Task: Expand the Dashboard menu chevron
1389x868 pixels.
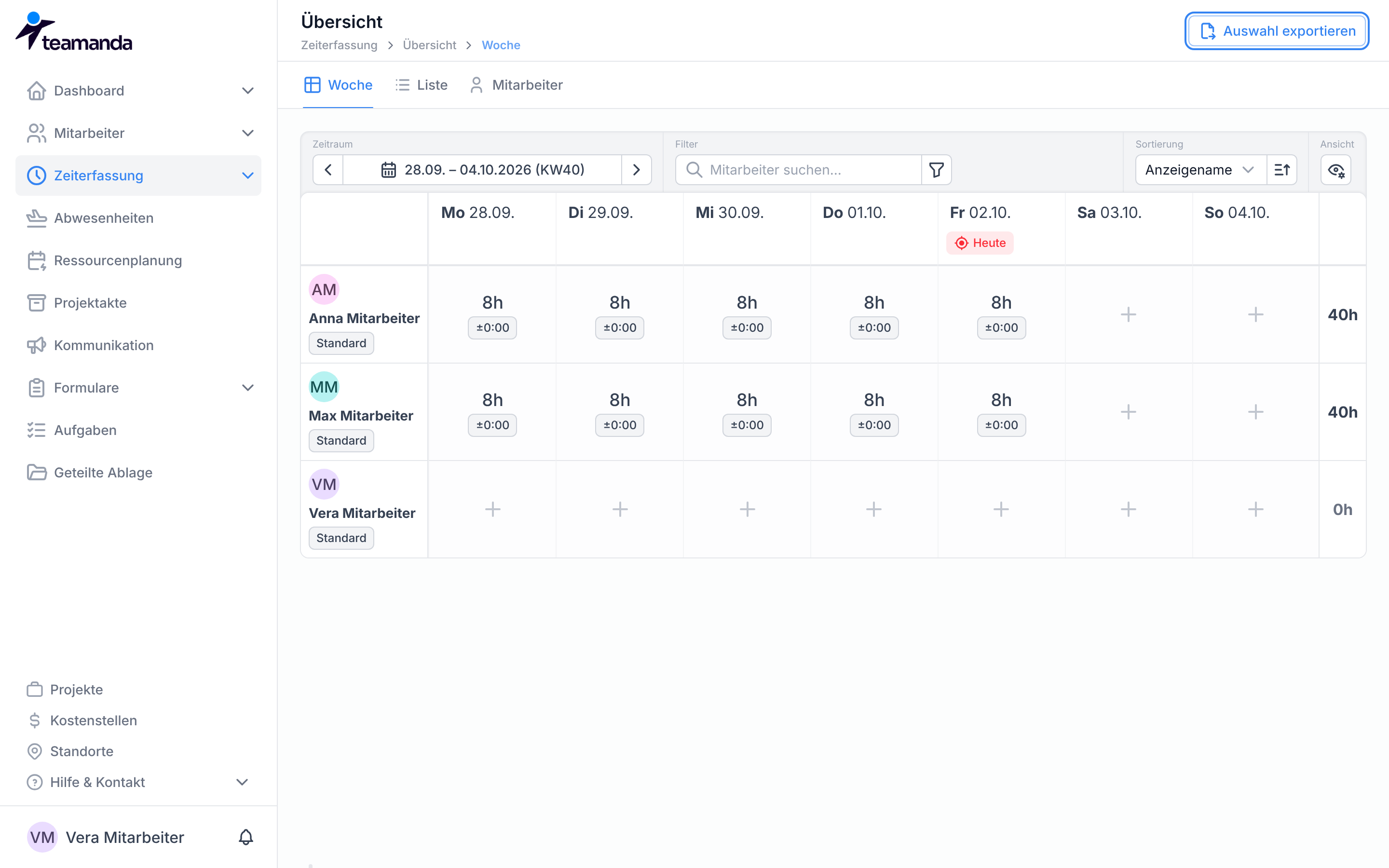Action: tap(248, 91)
